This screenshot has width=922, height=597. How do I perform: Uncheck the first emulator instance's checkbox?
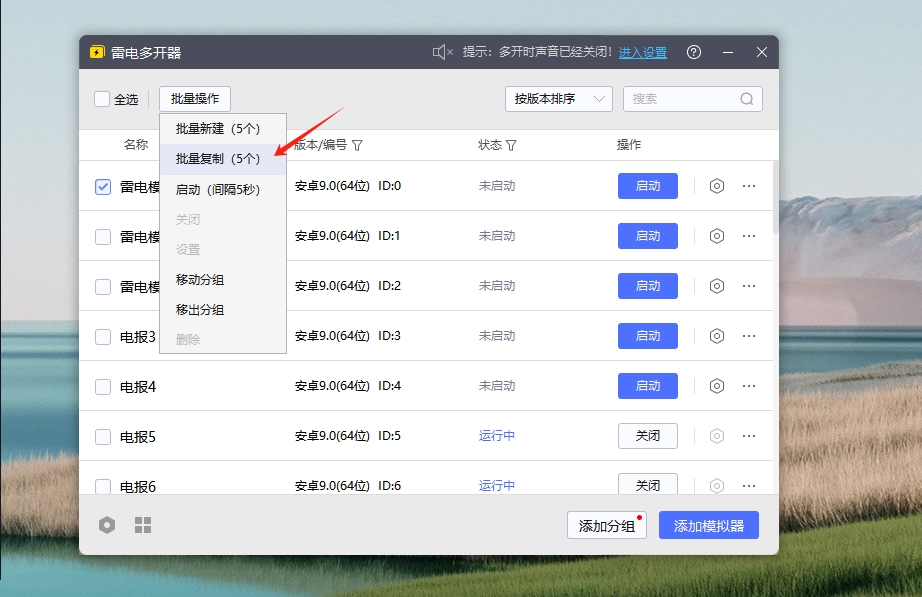click(x=101, y=186)
